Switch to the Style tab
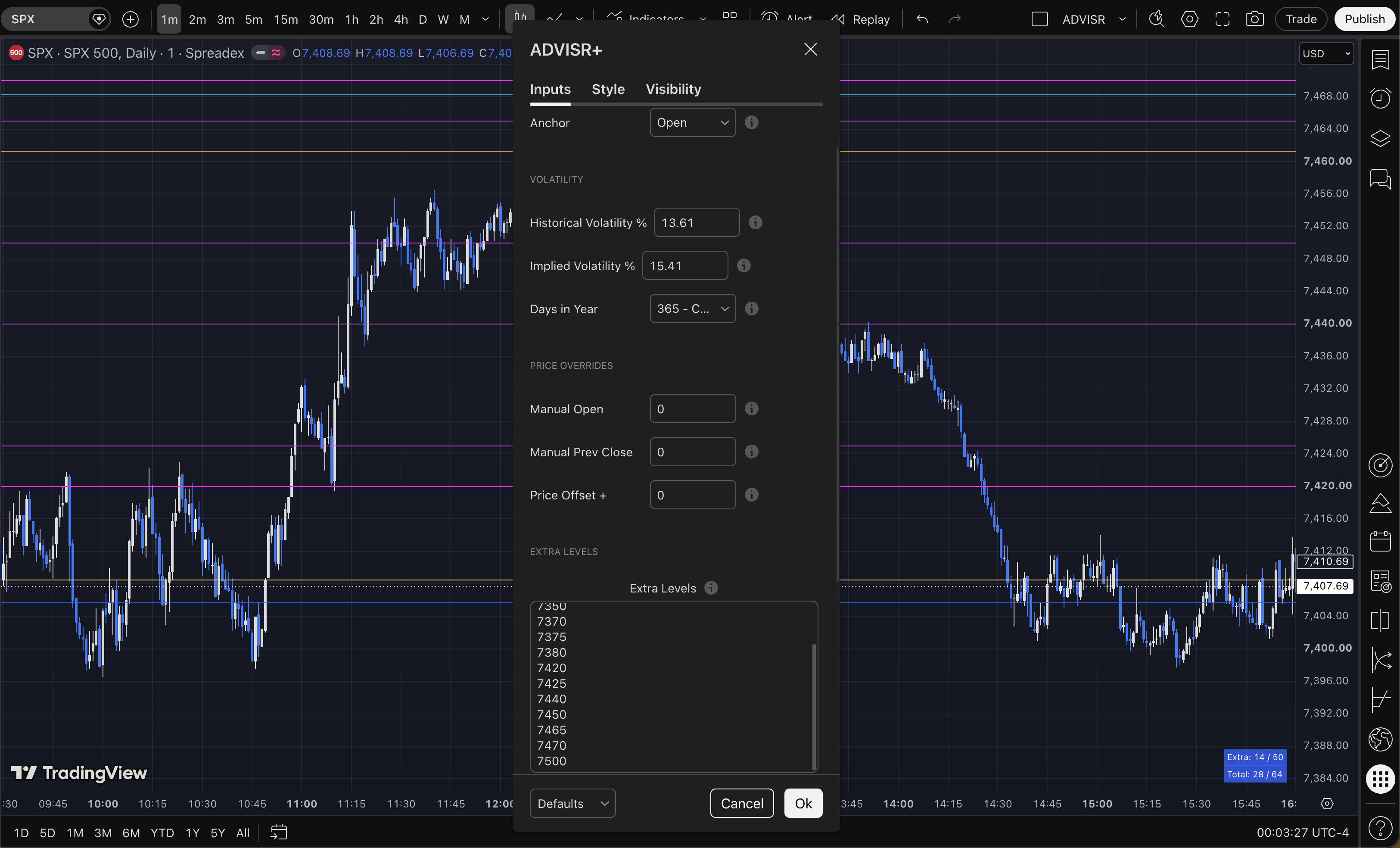The height and width of the screenshot is (848, 1400). pyautogui.click(x=608, y=89)
